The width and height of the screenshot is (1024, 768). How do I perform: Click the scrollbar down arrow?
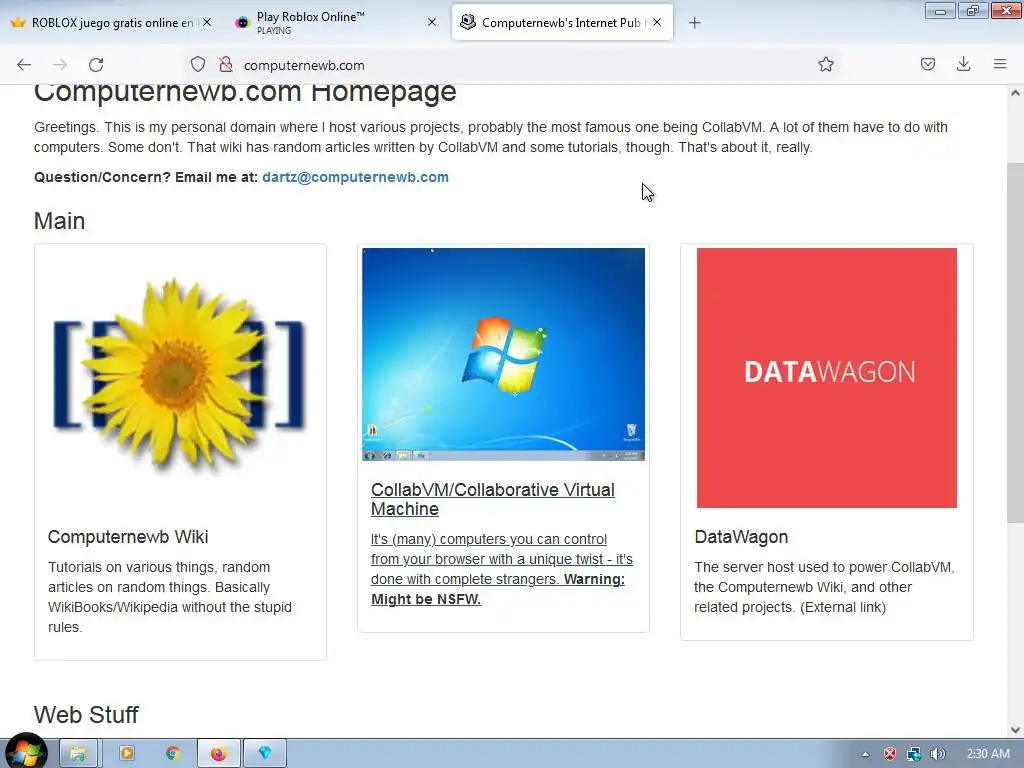click(x=1016, y=730)
